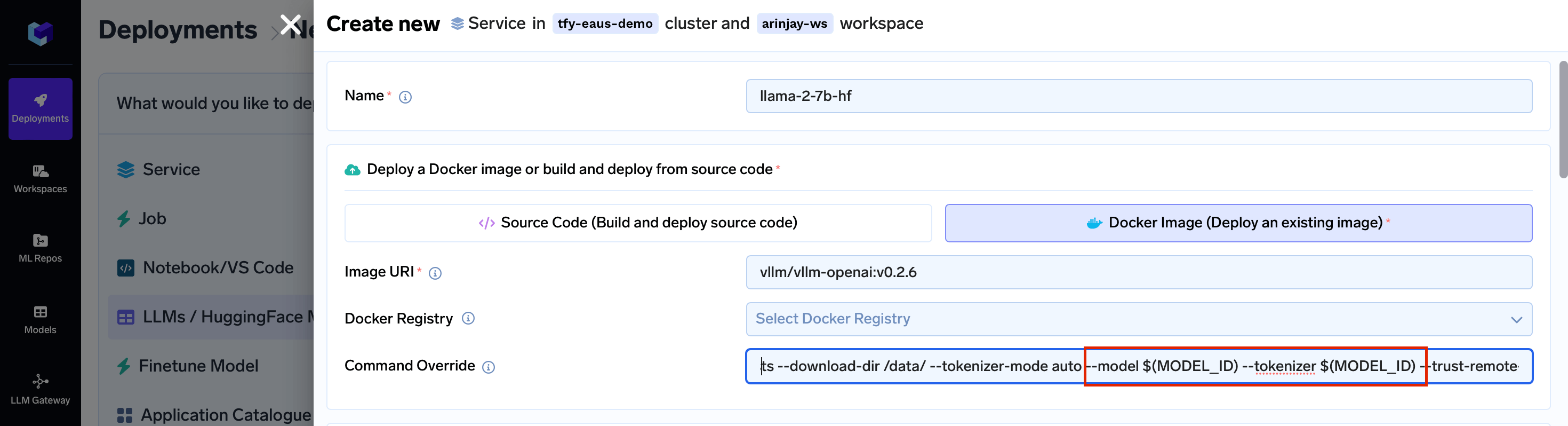Edit the Image URI field
The image size is (1568, 426).
[1139, 272]
